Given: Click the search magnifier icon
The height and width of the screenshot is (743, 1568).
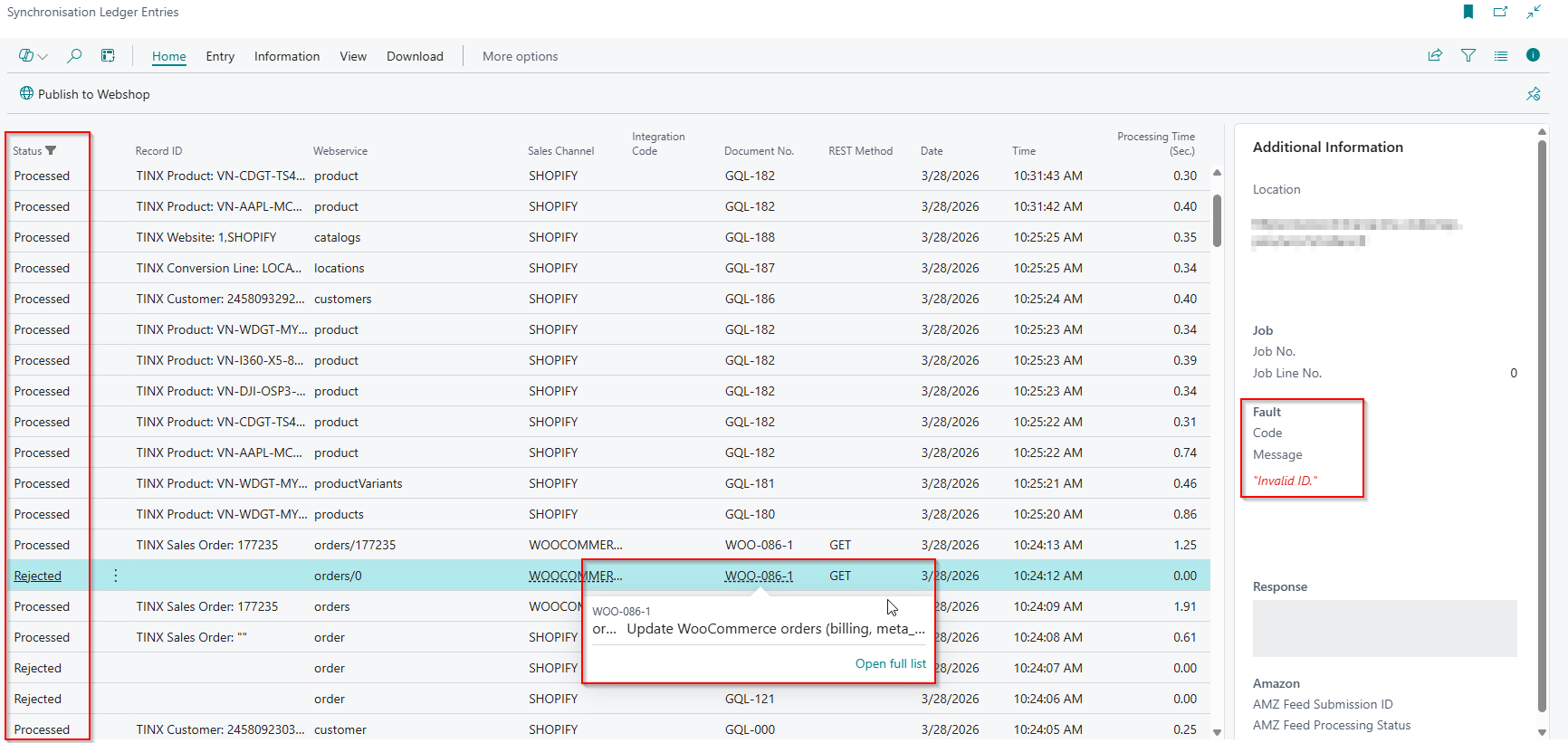Looking at the screenshot, I should (74, 56).
